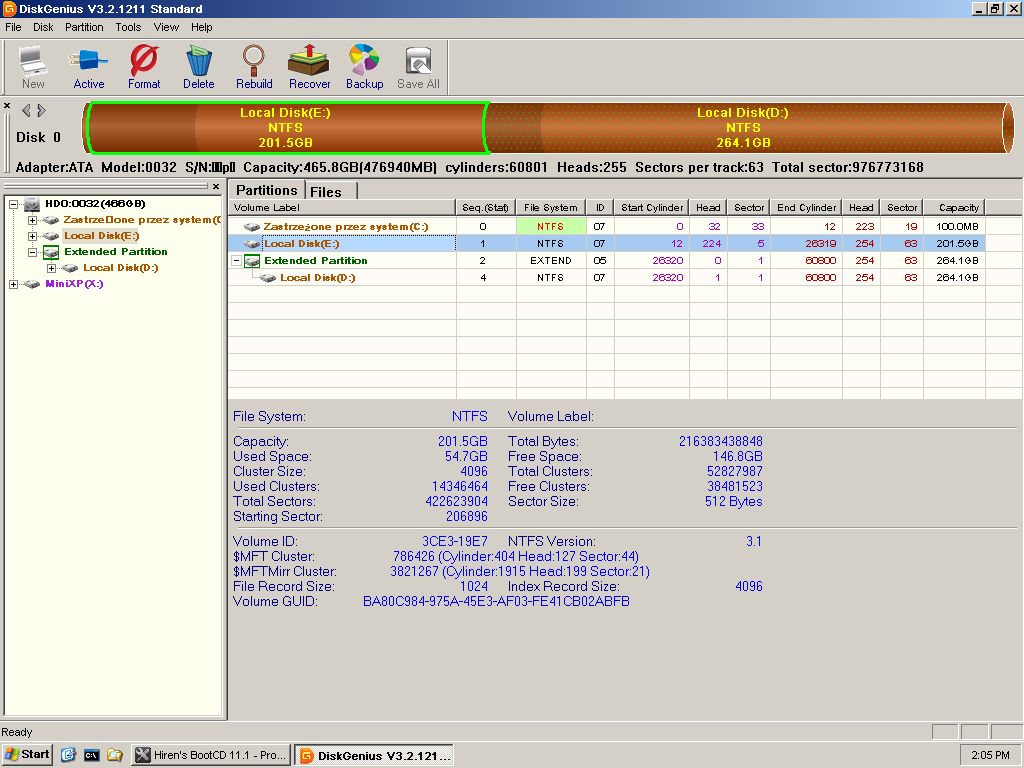This screenshot has height=768, width=1024.
Task: Click the Delete partition toolbar icon
Action: 199,67
